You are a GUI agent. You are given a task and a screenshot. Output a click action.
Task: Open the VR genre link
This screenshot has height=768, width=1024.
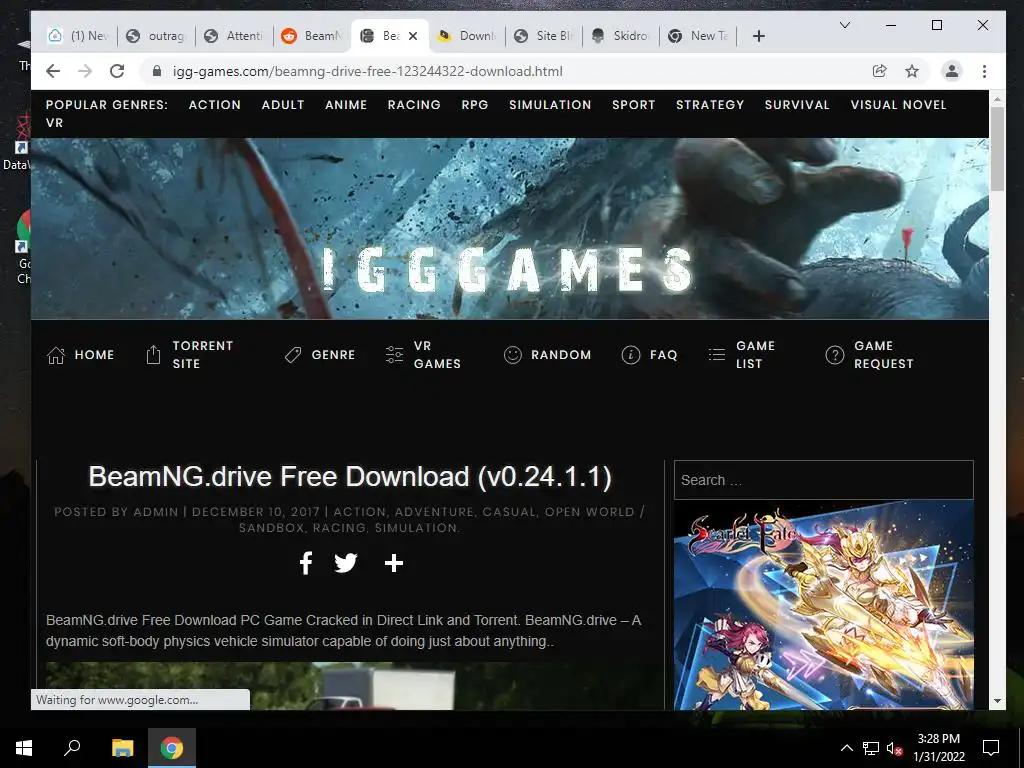pos(54,123)
